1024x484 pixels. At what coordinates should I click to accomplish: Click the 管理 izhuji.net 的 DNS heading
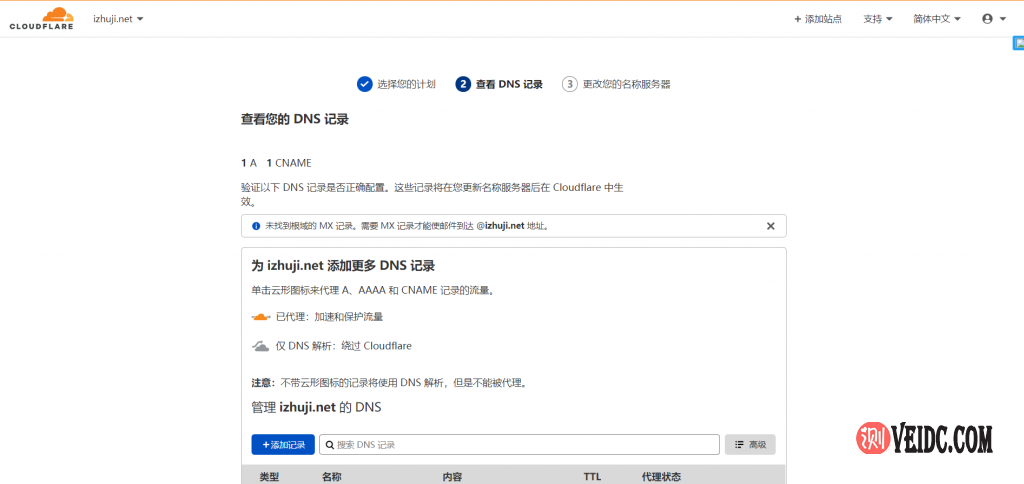(316, 408)
